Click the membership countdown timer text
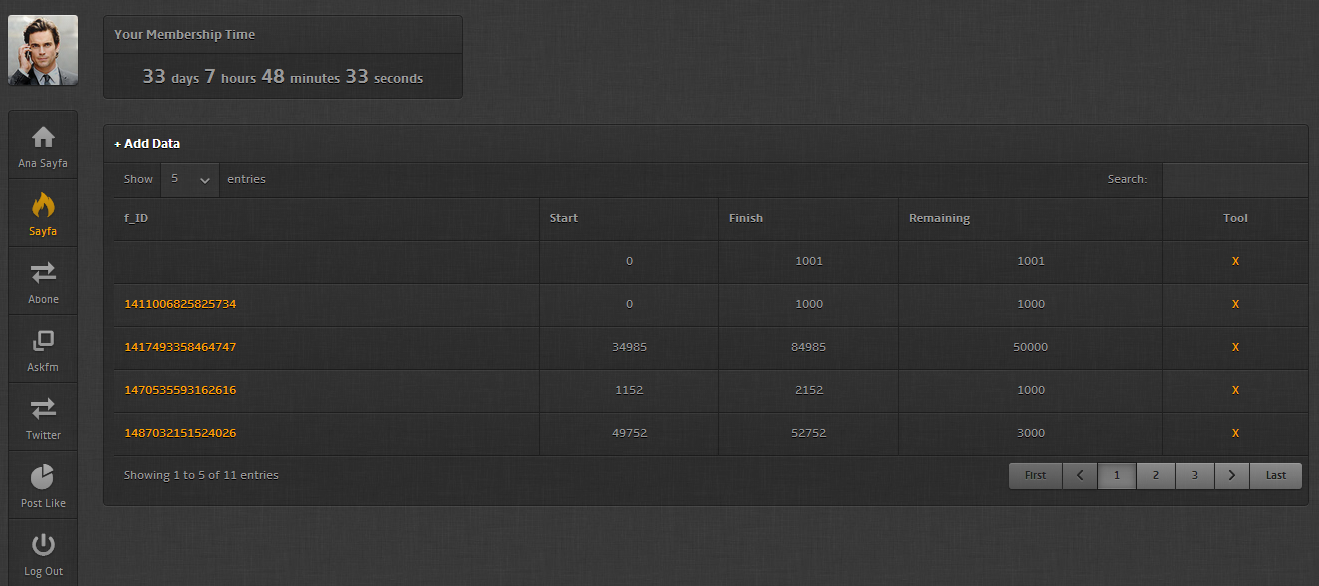Screen dimensions: 1319x586 coord(282,76)
